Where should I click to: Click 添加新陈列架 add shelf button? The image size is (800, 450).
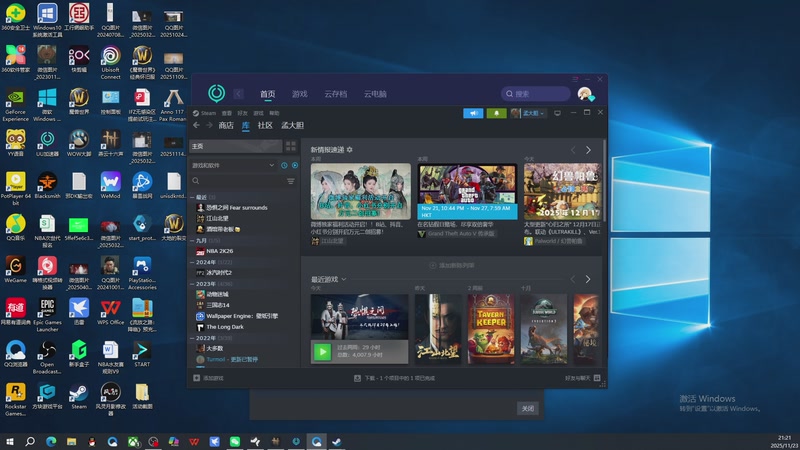[452, 265]
